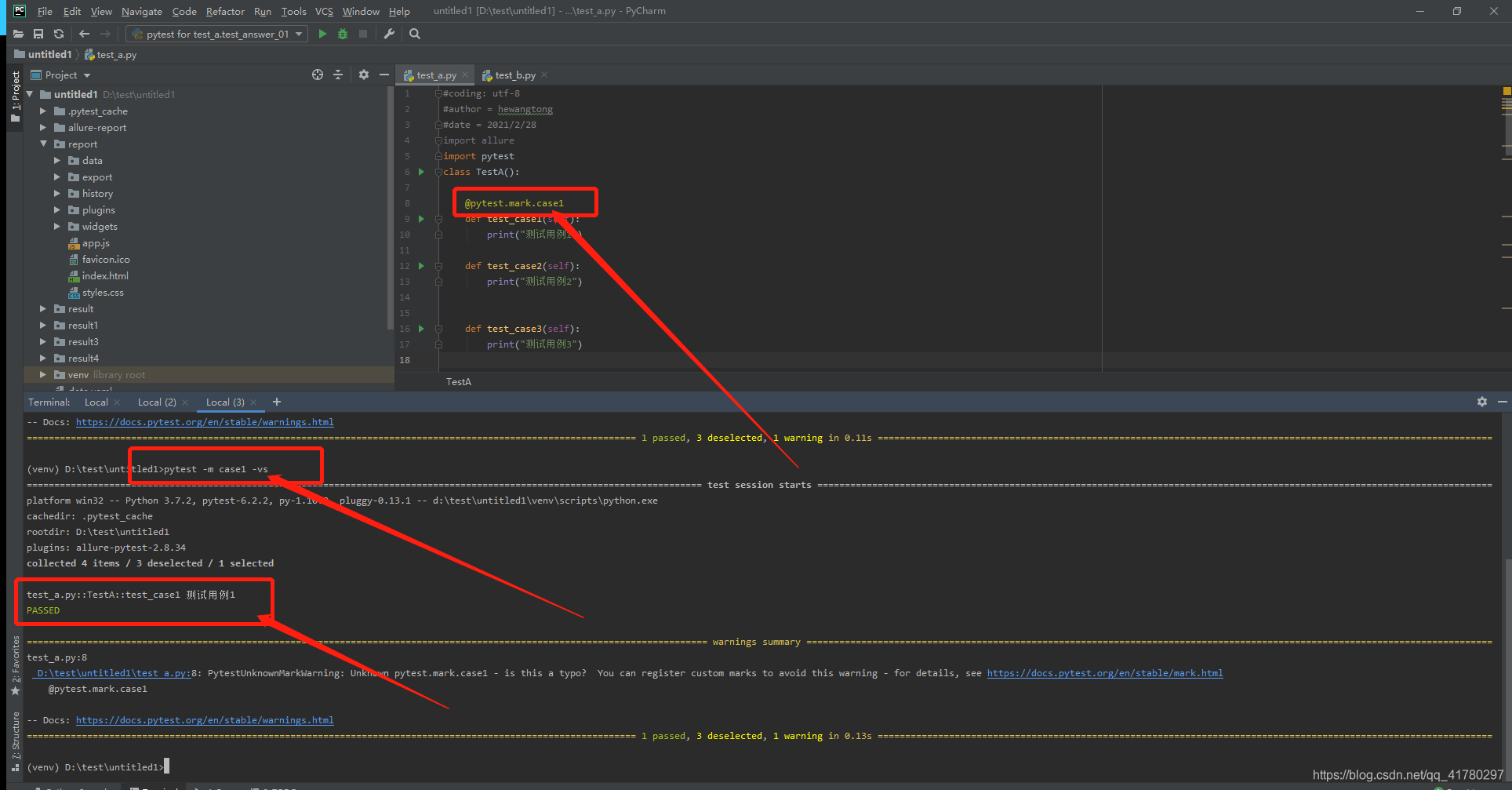Open the pytest mark.html docs link

pyautogui.click(x=1105, y=673)
